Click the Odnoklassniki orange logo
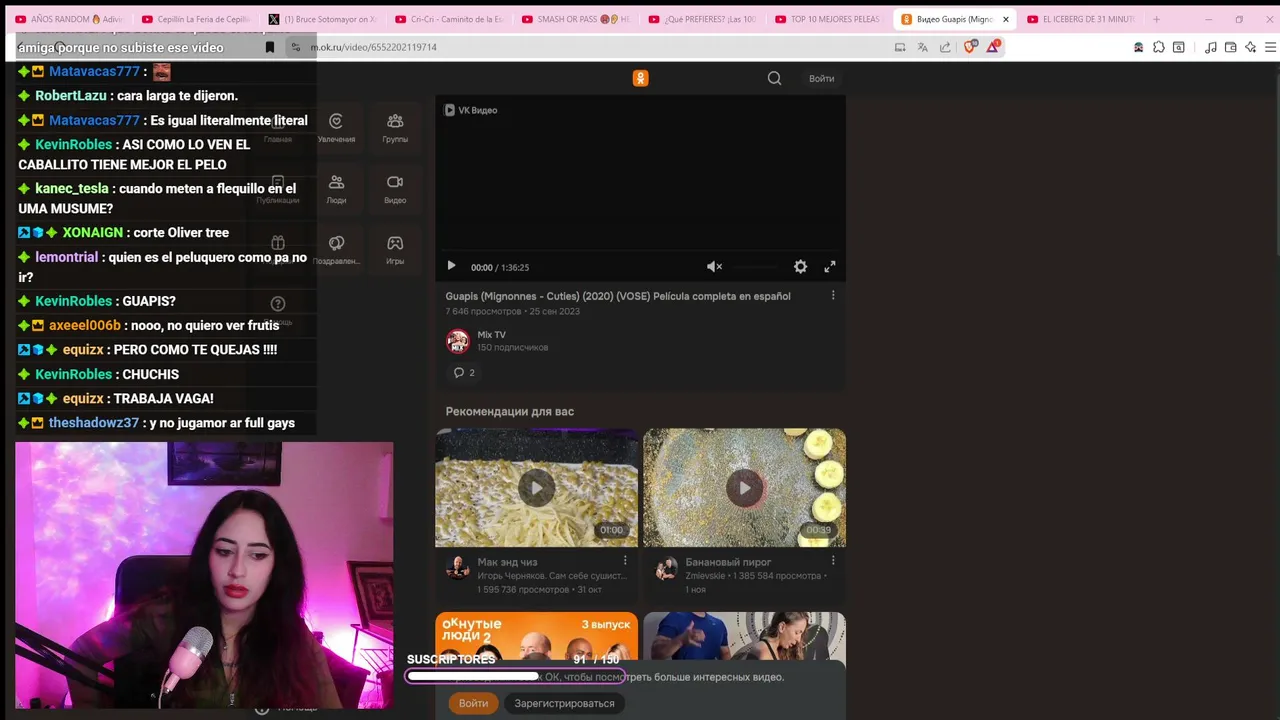1280x720 pixels. 640,78
